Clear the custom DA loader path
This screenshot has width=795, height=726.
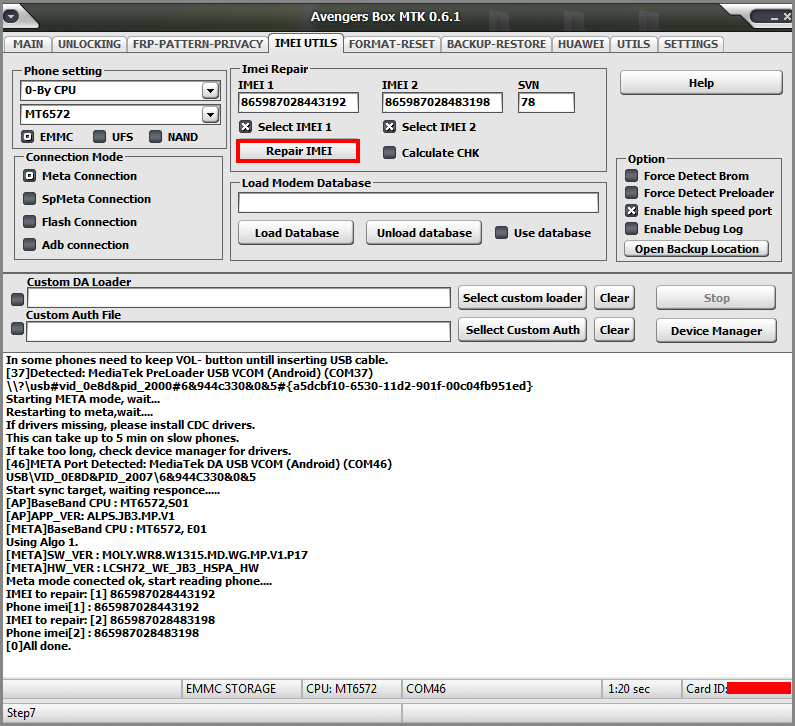click(x=614, y=298)
